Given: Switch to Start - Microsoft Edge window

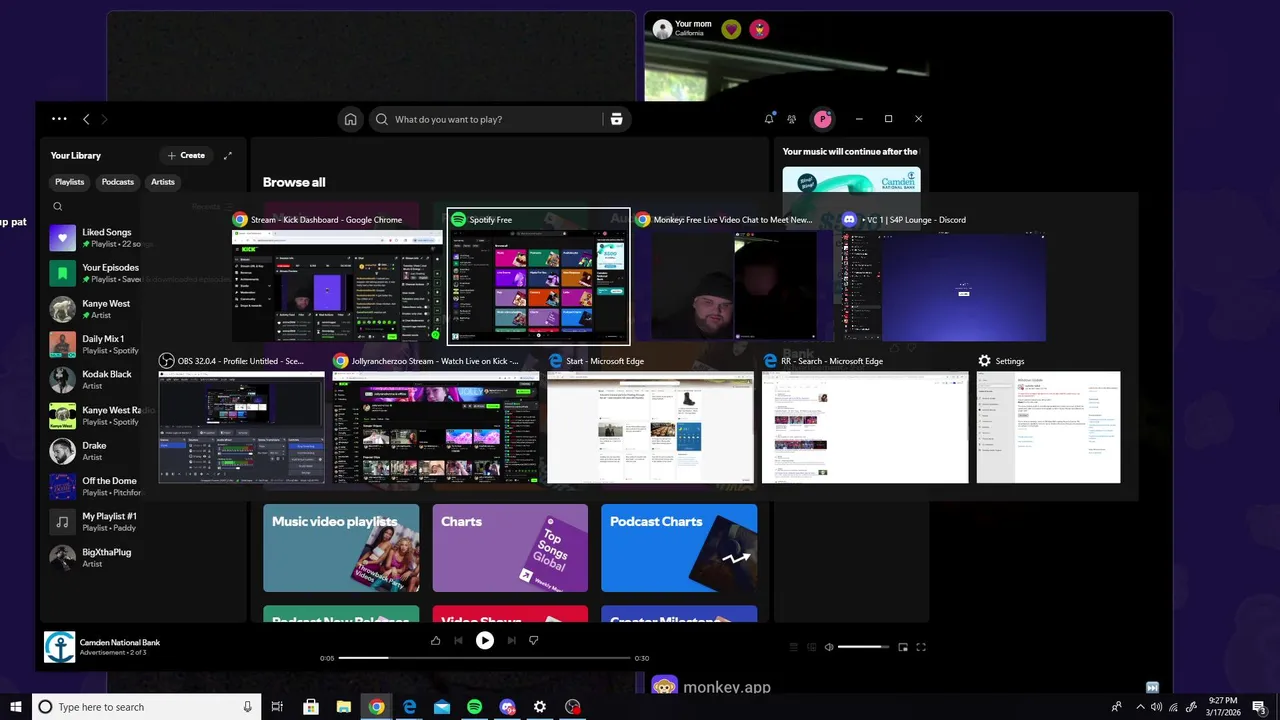Looking at the screenshot, I should (650, 418).
